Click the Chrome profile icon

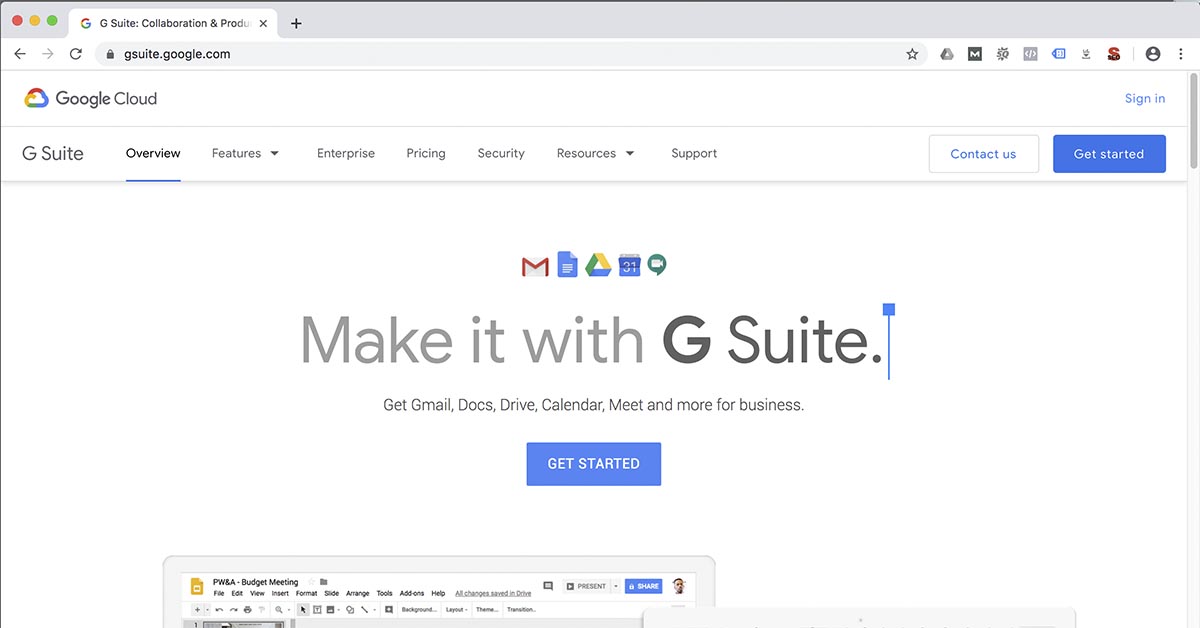(x=1153, y=53)
